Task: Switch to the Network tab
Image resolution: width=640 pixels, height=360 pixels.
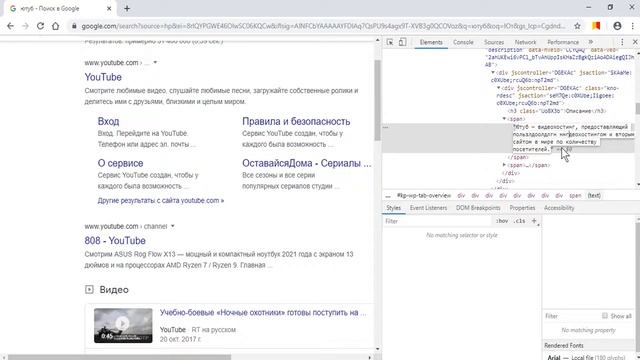Action: pyautogui.click(x=525, y=42)
